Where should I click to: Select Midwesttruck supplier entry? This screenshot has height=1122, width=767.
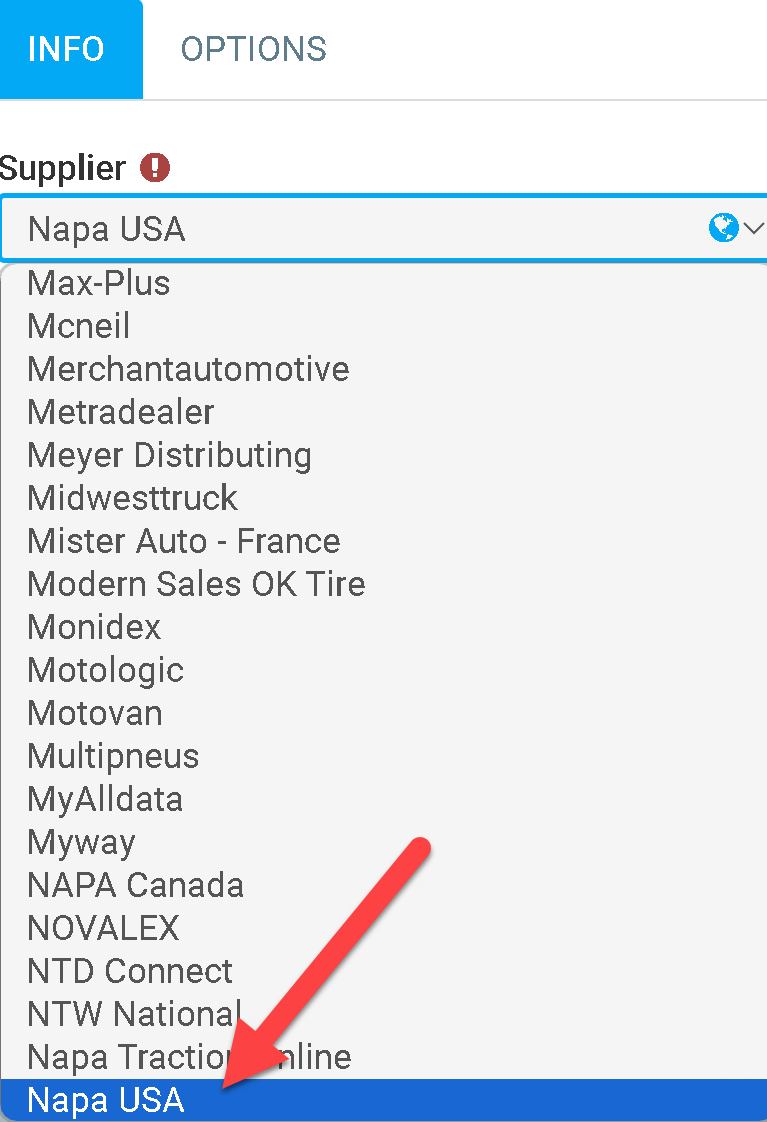coord(133,498)
